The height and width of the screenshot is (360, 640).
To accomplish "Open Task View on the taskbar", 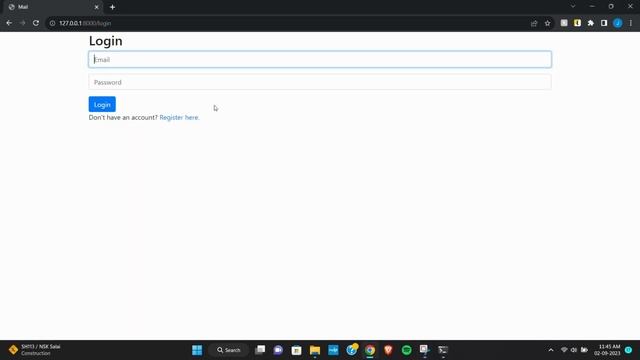I will tap(260, 350).
